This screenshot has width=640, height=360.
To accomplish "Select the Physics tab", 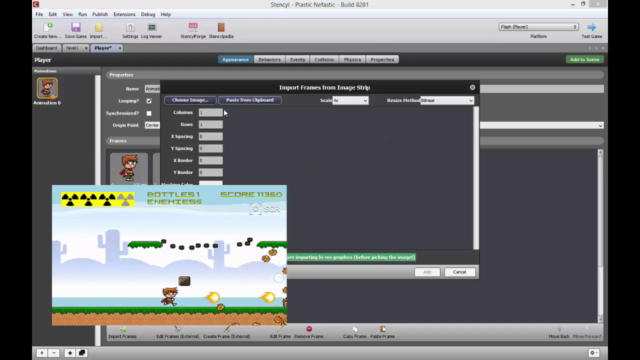I will 352,60.
